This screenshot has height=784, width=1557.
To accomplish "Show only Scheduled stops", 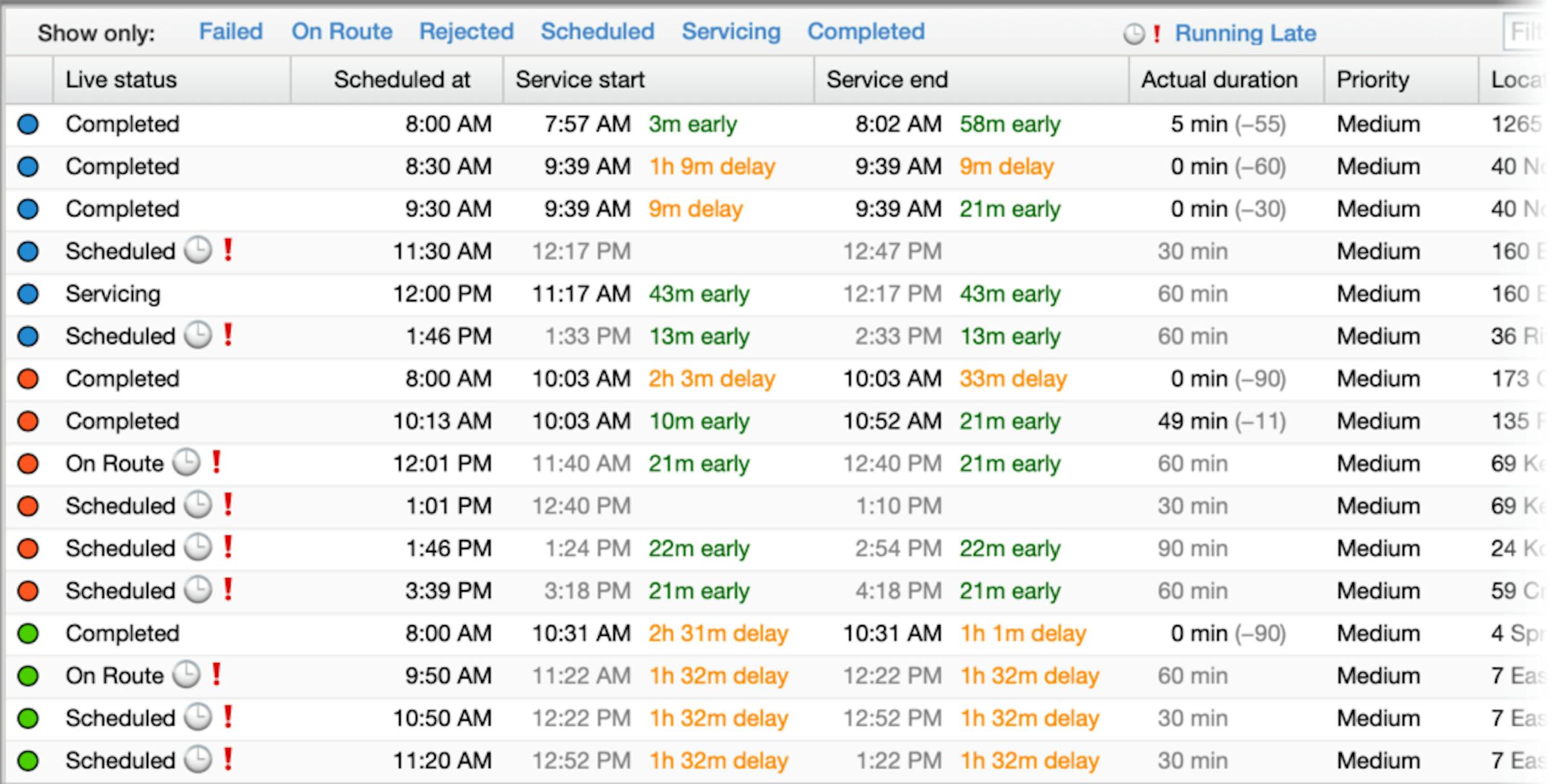I will (597, 32).
